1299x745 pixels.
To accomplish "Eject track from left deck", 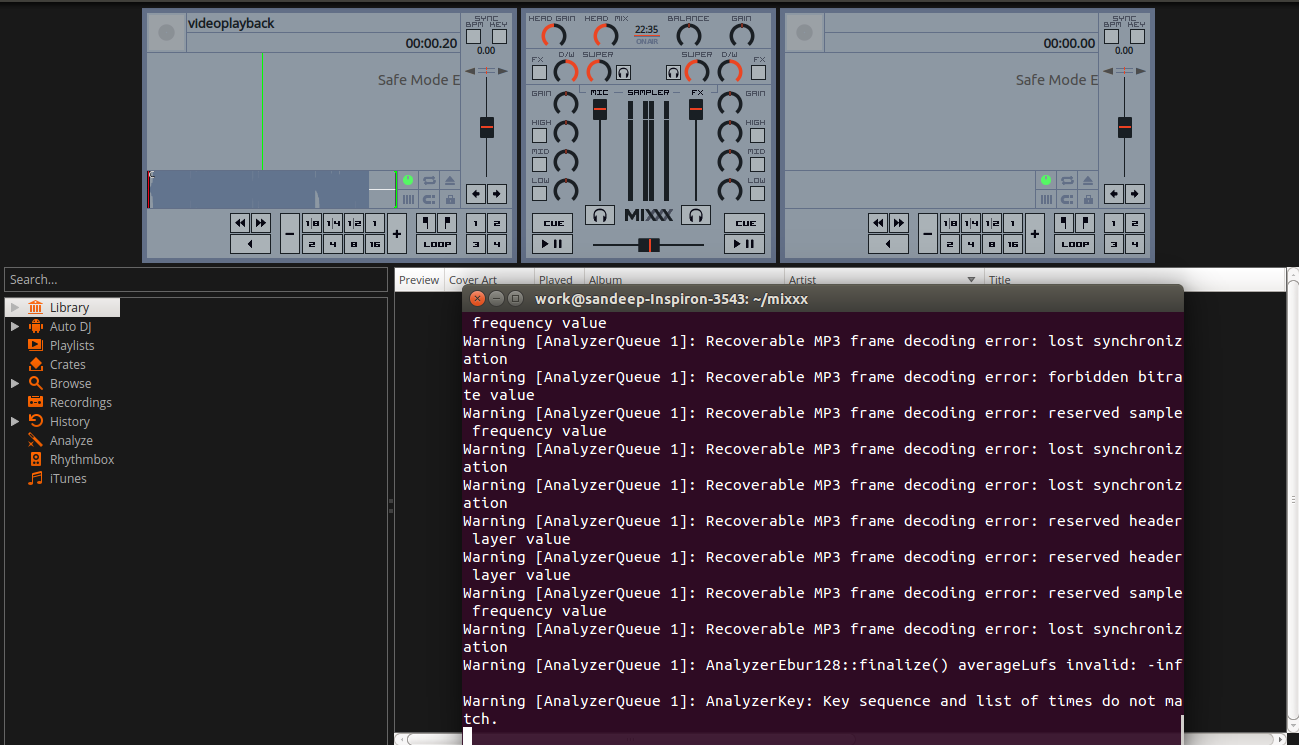I will pyautogui.click(x=450, y=180).
